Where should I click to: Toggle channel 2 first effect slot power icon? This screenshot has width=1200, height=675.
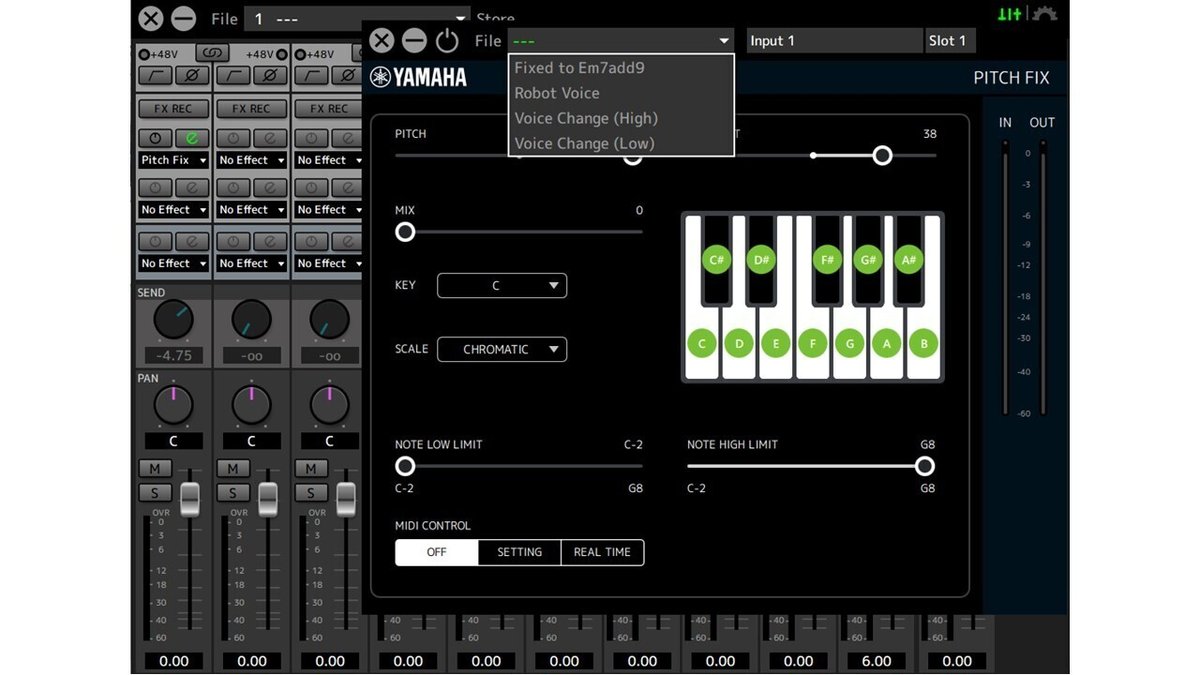click(234, 138)
